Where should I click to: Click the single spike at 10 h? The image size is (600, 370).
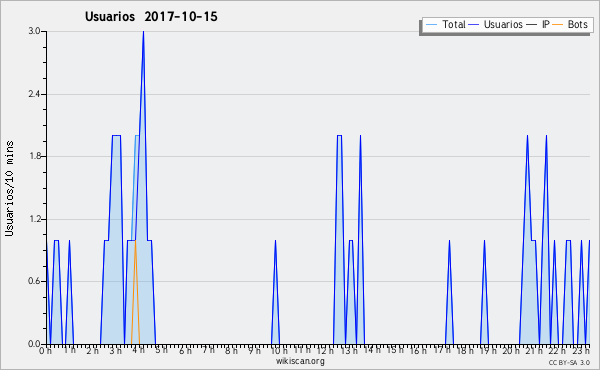coord(275,292)
